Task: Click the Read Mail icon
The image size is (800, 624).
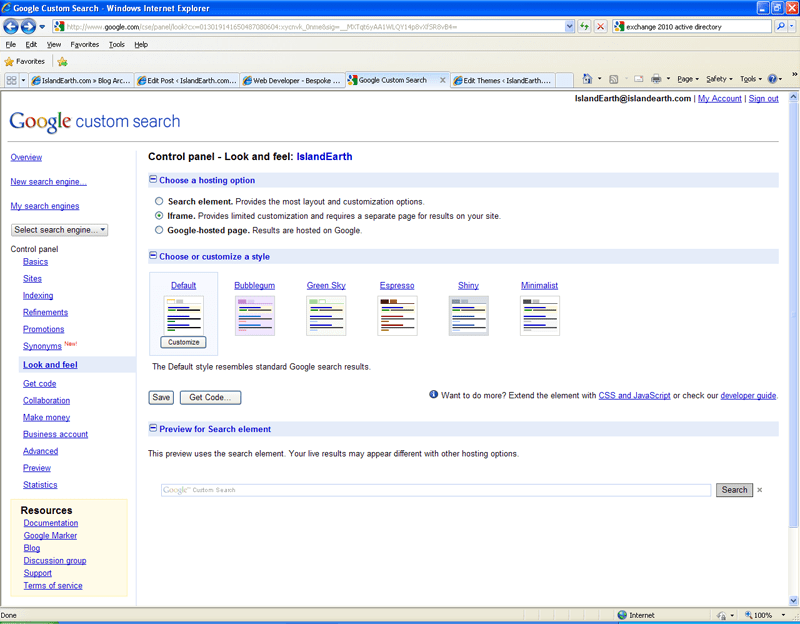Action: 639,79
